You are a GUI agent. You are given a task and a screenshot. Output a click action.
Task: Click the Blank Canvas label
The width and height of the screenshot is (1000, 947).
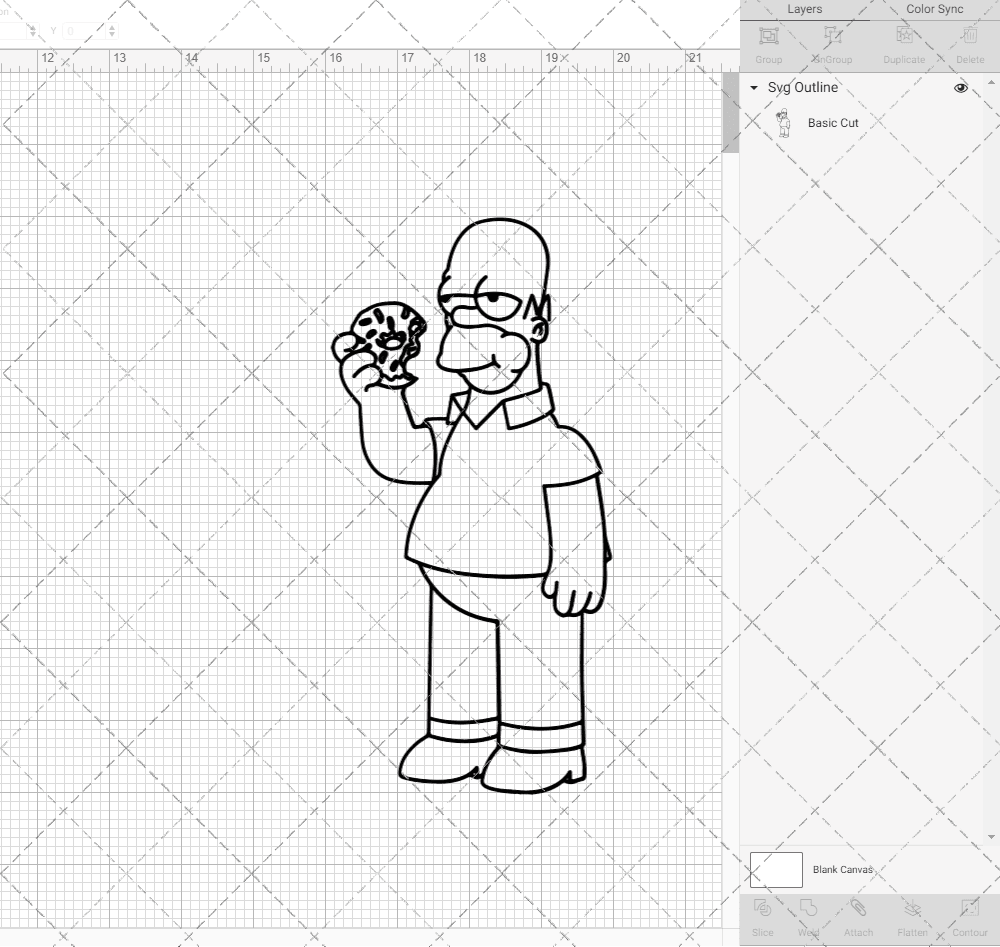[842, 870]
